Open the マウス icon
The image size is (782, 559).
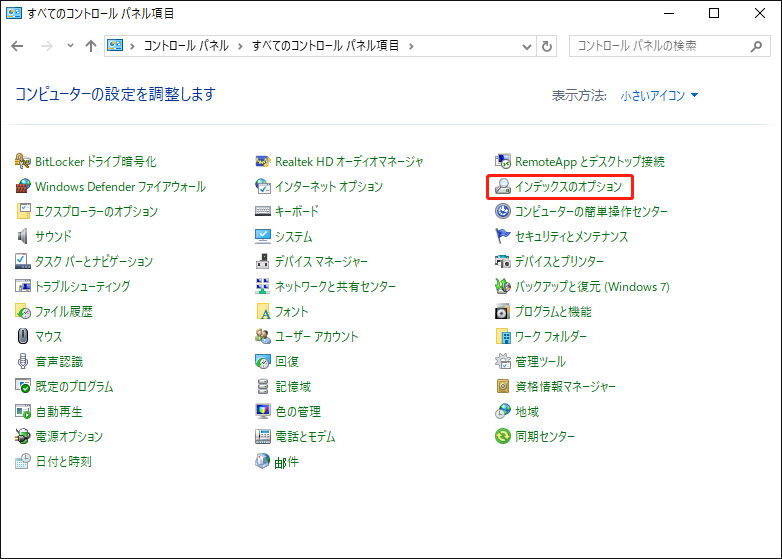22,337
